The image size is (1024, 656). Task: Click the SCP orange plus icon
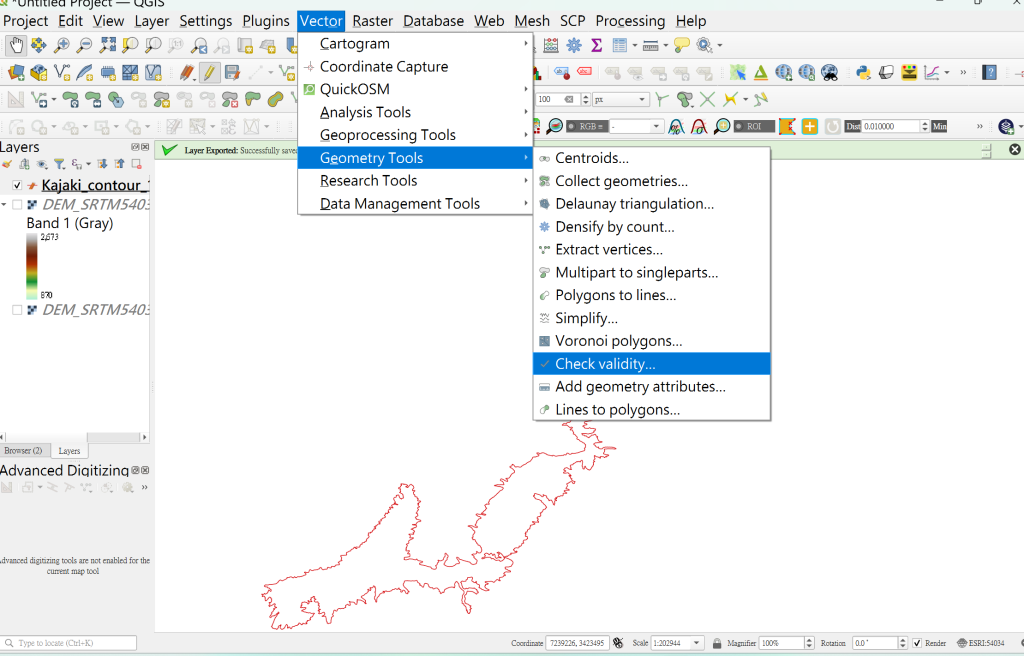coord(810,126)
